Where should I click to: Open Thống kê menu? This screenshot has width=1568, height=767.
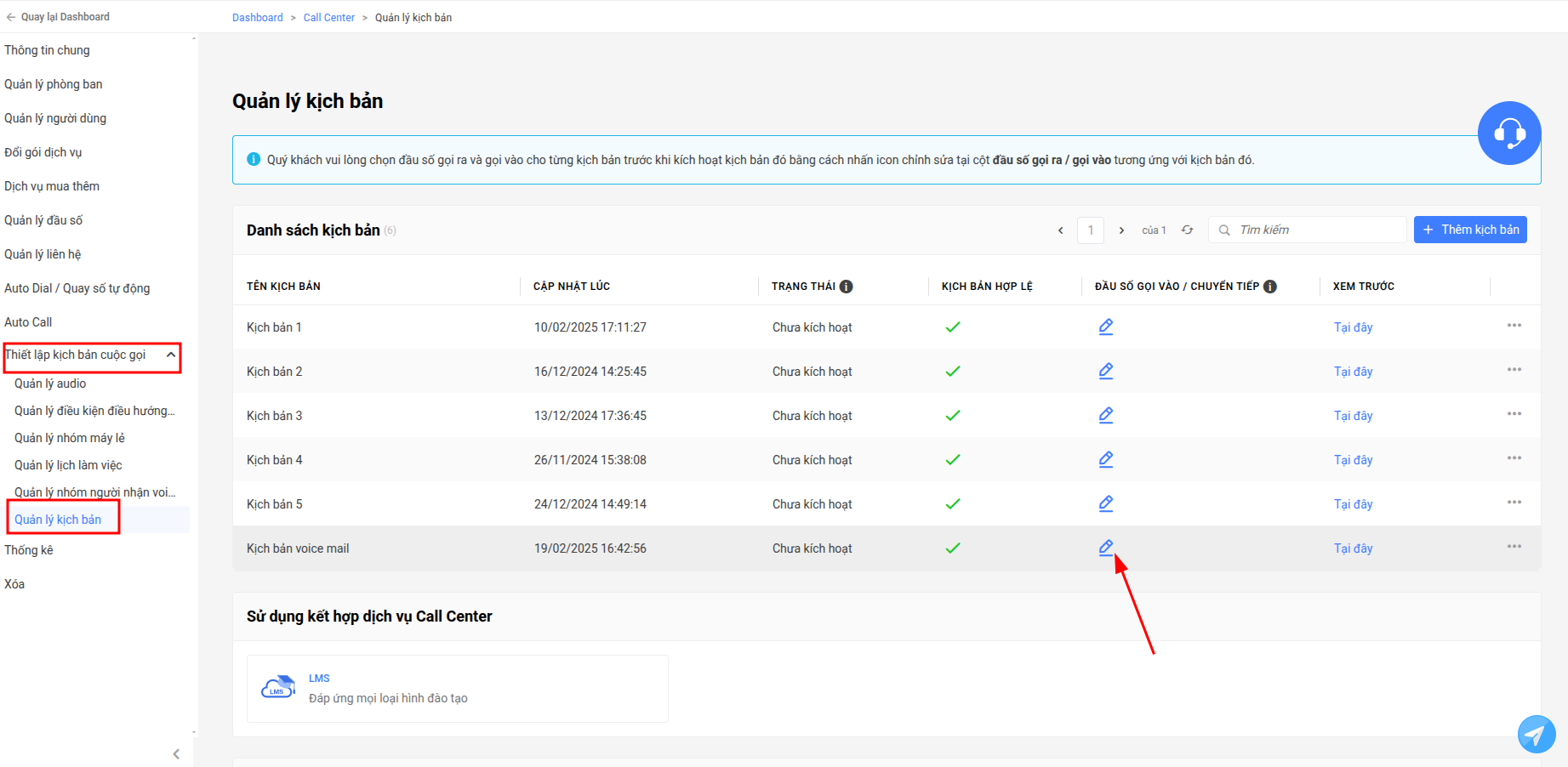(29, 550)
